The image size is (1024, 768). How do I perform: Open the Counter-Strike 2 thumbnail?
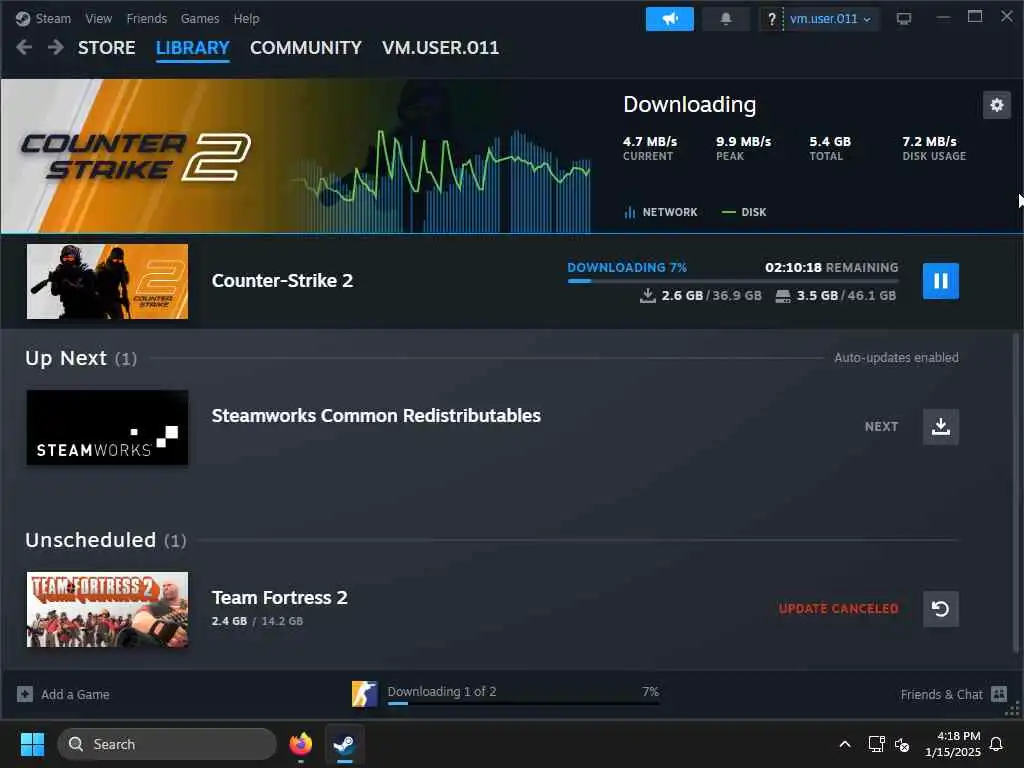(x=107, y=281)
